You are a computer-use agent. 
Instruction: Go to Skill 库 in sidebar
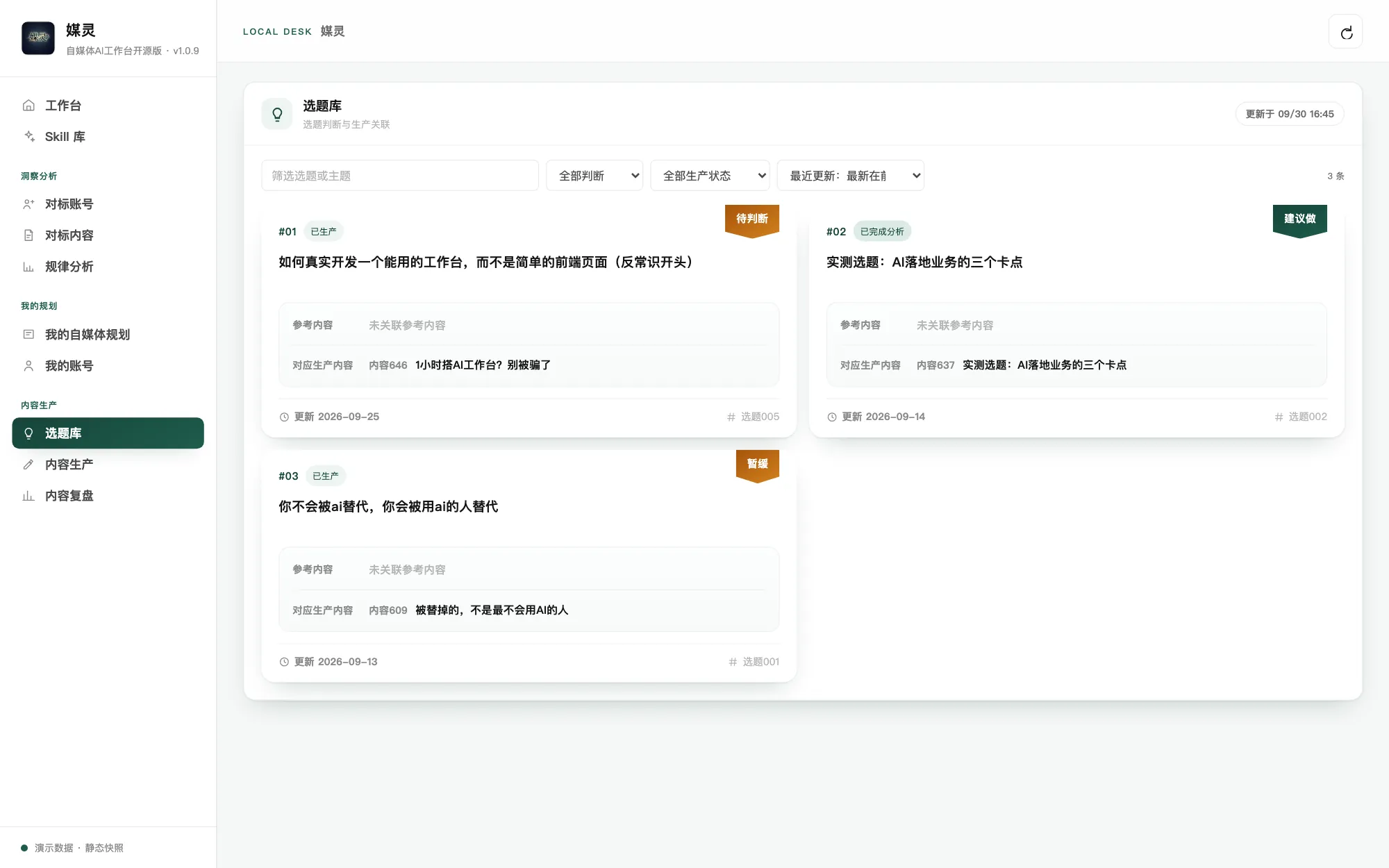click(108, 137)
